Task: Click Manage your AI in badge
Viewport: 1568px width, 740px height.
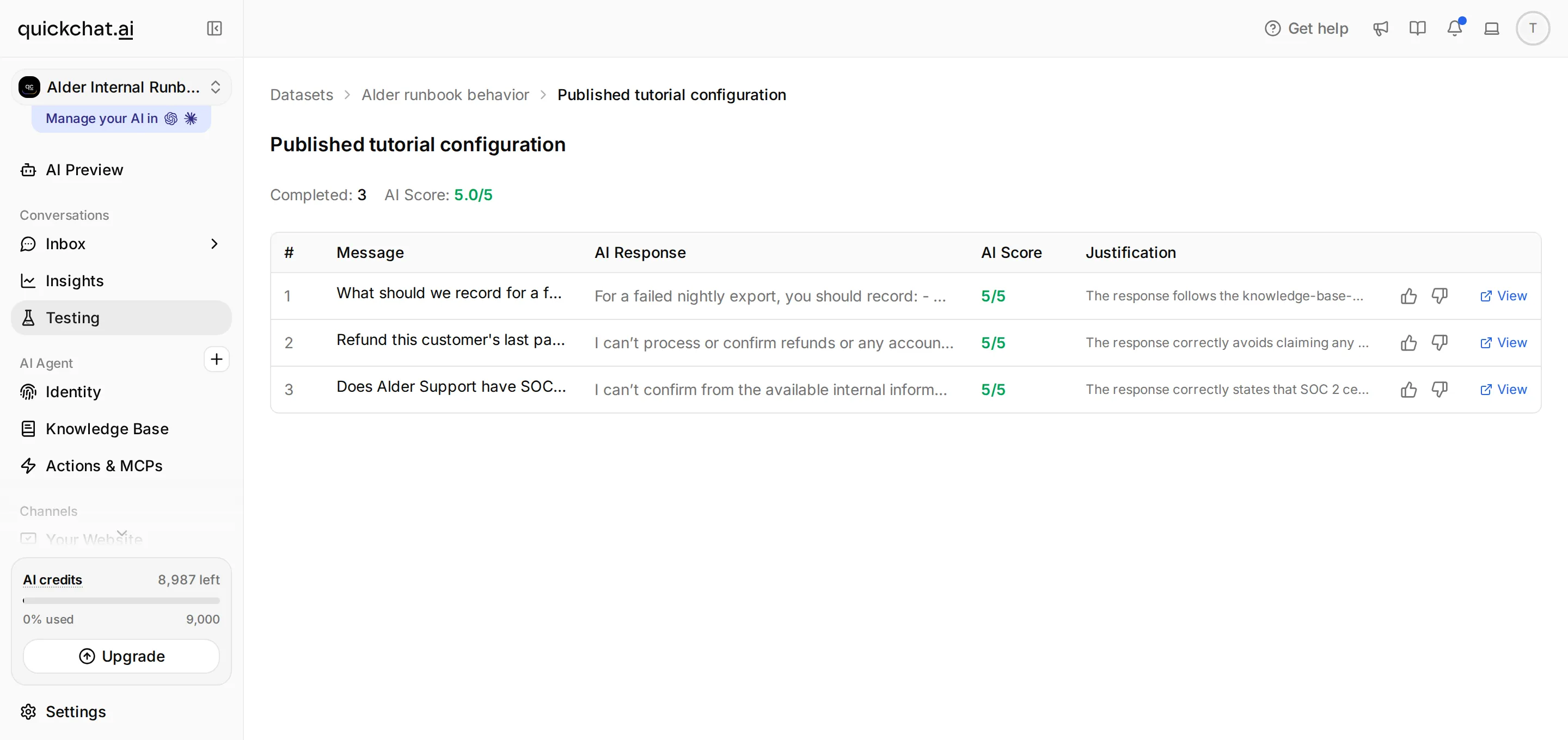Action: click(121, 119)
